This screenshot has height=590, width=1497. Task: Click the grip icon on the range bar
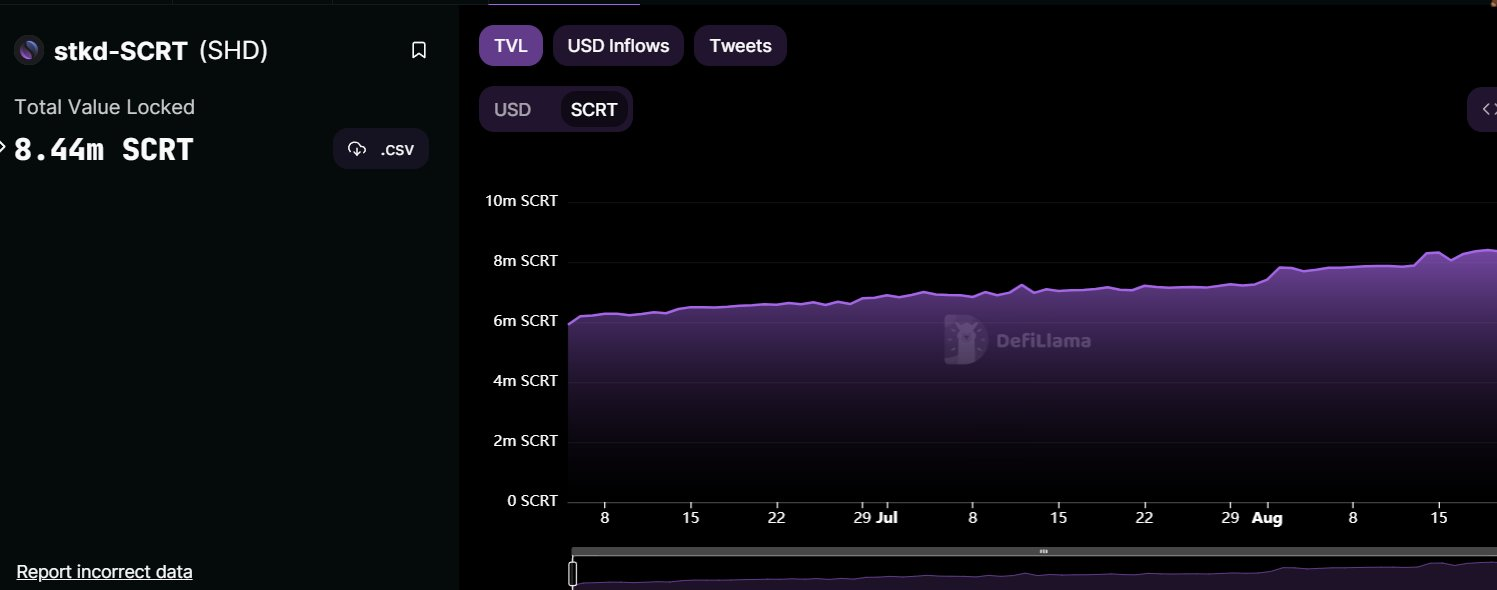click(1043, 551)
